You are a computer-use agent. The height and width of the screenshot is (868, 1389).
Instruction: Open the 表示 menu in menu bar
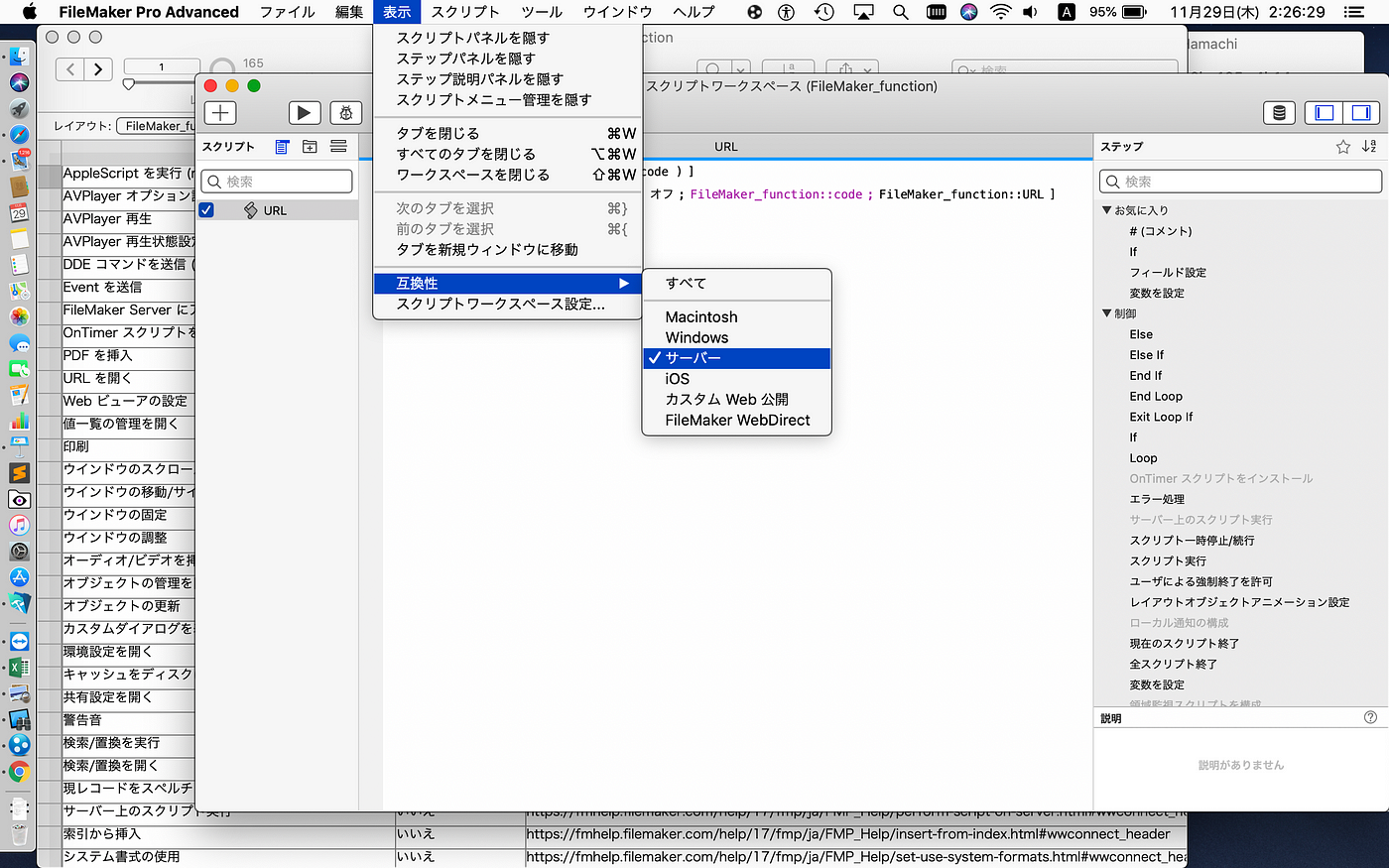397,12
